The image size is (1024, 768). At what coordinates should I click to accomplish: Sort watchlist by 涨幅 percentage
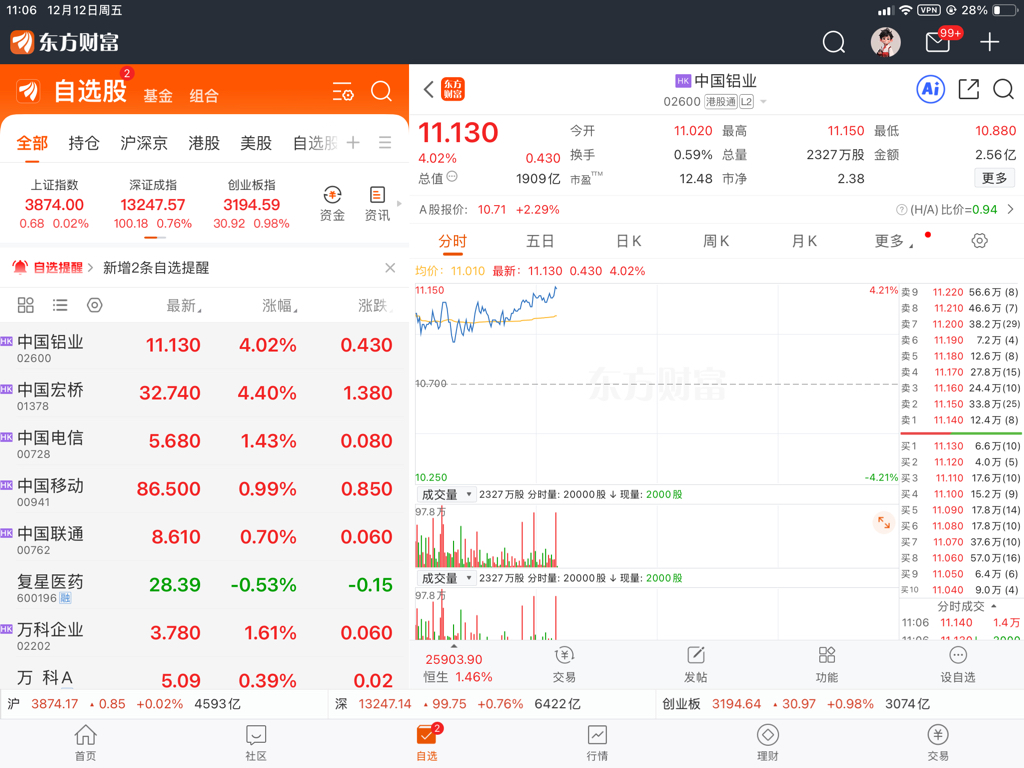280,305
